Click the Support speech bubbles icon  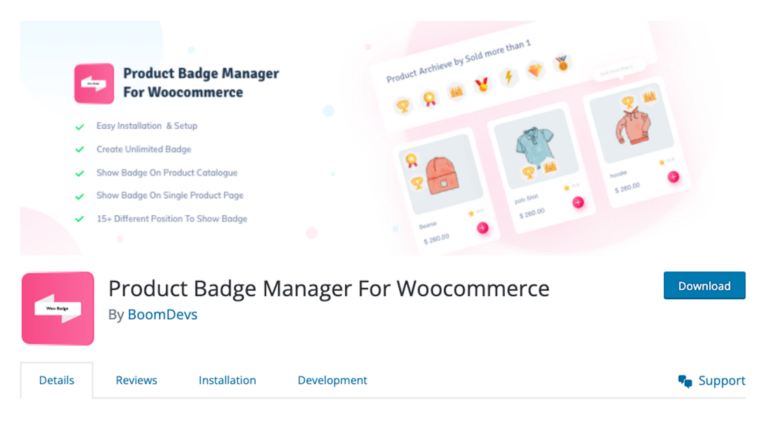click(x=685, y=381)
